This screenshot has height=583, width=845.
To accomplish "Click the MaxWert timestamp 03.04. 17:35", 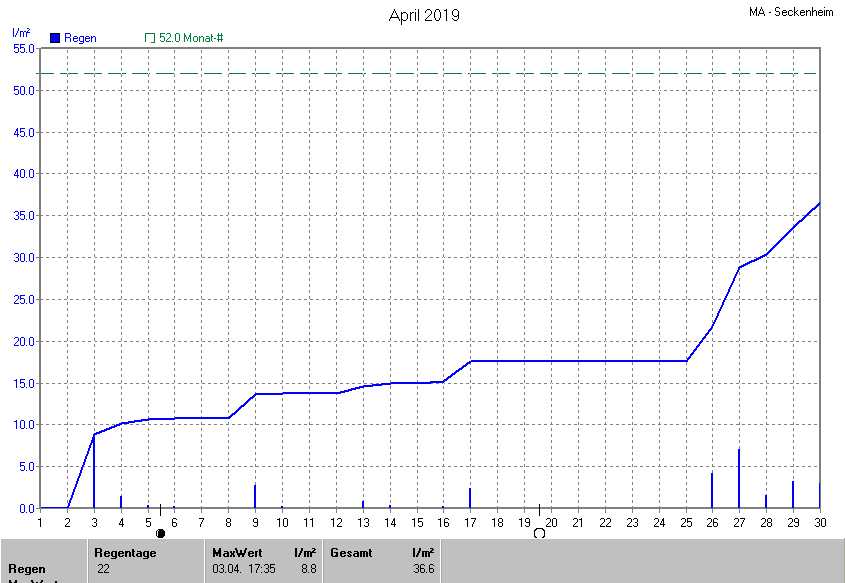I will click(246, 569).
